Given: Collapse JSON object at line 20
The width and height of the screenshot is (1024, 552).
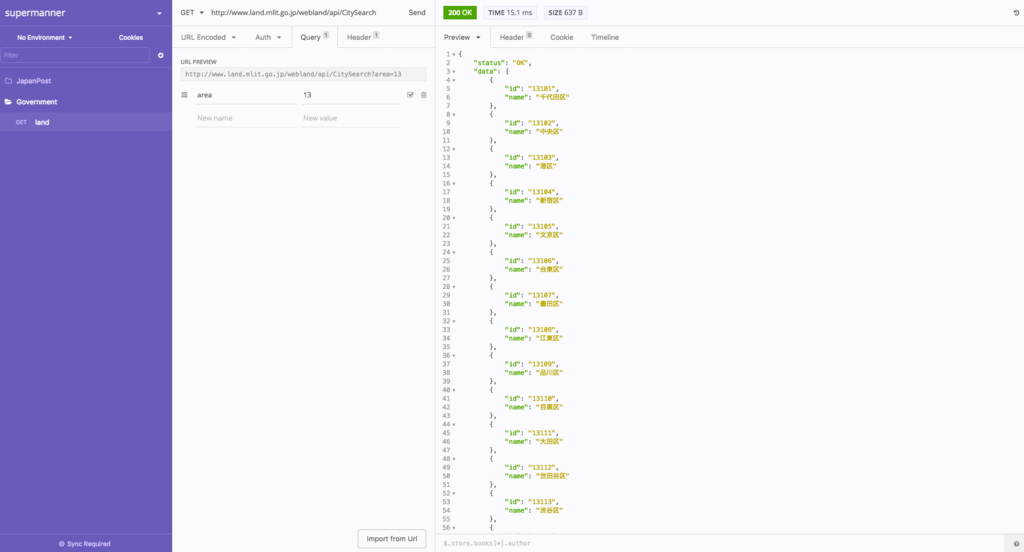Looking at the screenshot, I should point(454,218).
